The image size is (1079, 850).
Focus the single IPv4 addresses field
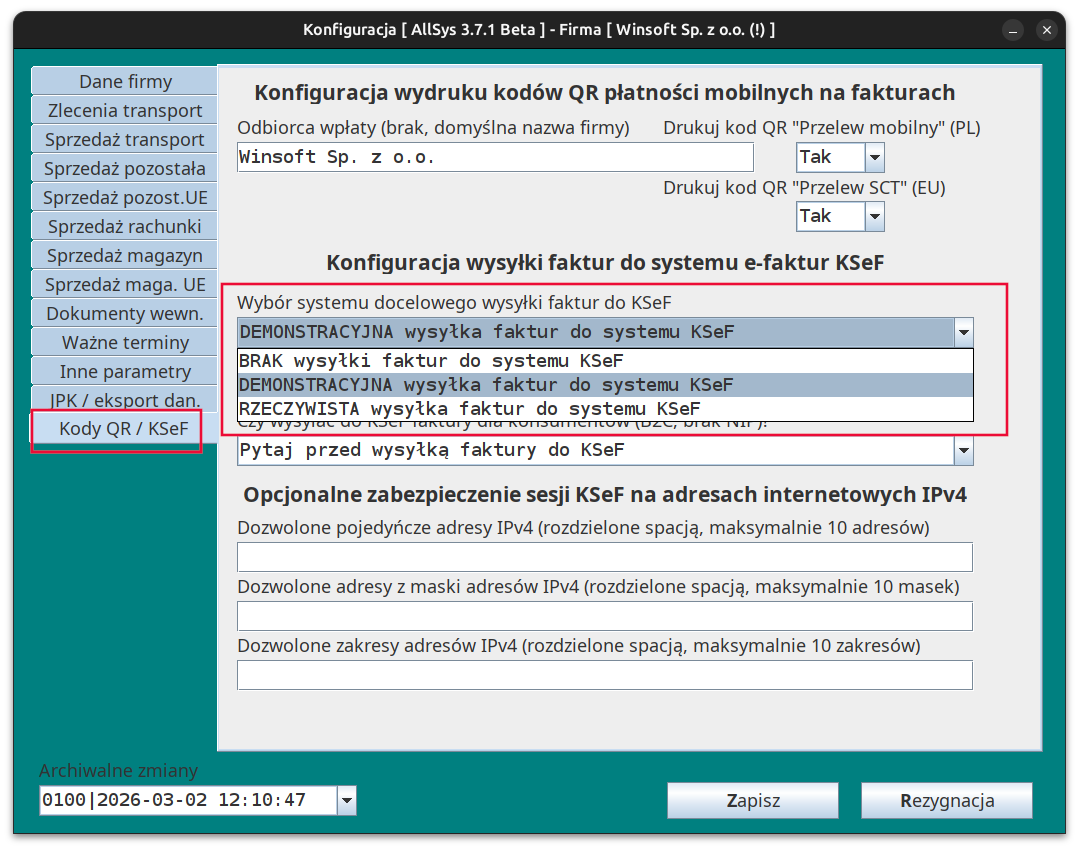tap(604, 557)
